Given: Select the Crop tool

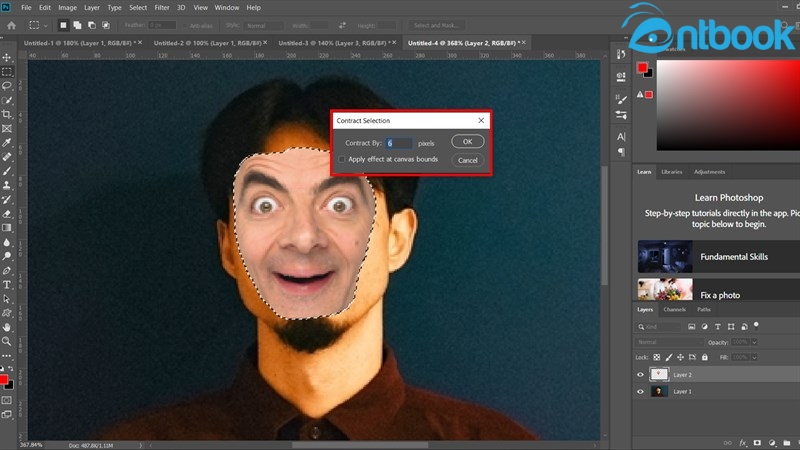Looking at the screenshot, I should 7,114.
